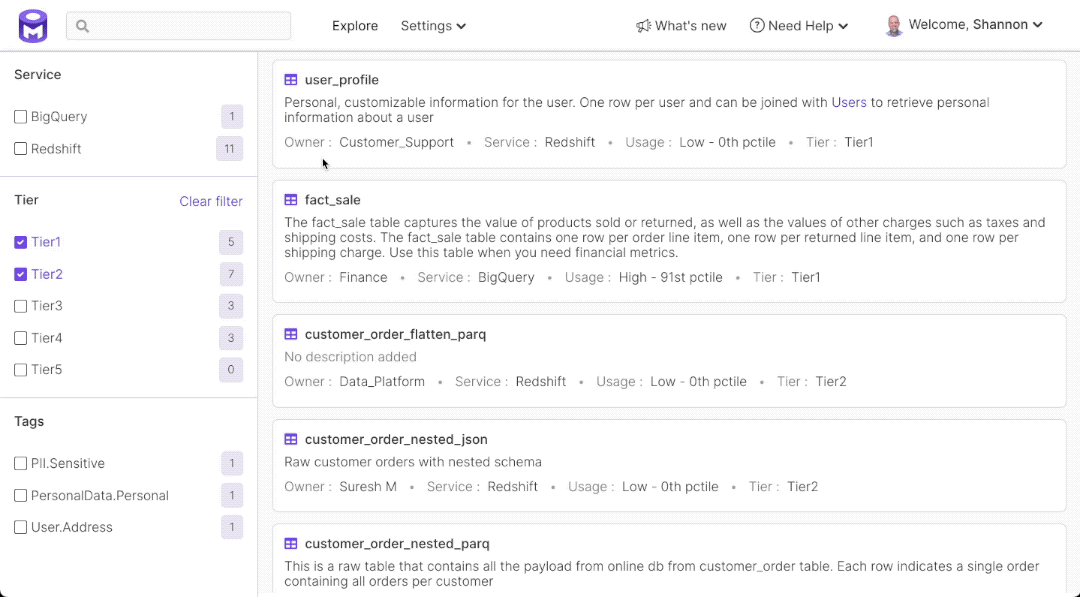Click the table icon beside fact_sale
This screenshot has height=597, width=1080.
291,200
